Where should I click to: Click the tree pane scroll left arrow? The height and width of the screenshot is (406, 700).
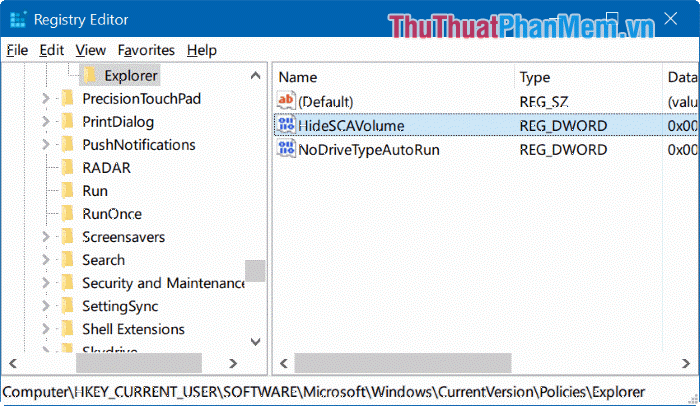(x=13, y=364)
